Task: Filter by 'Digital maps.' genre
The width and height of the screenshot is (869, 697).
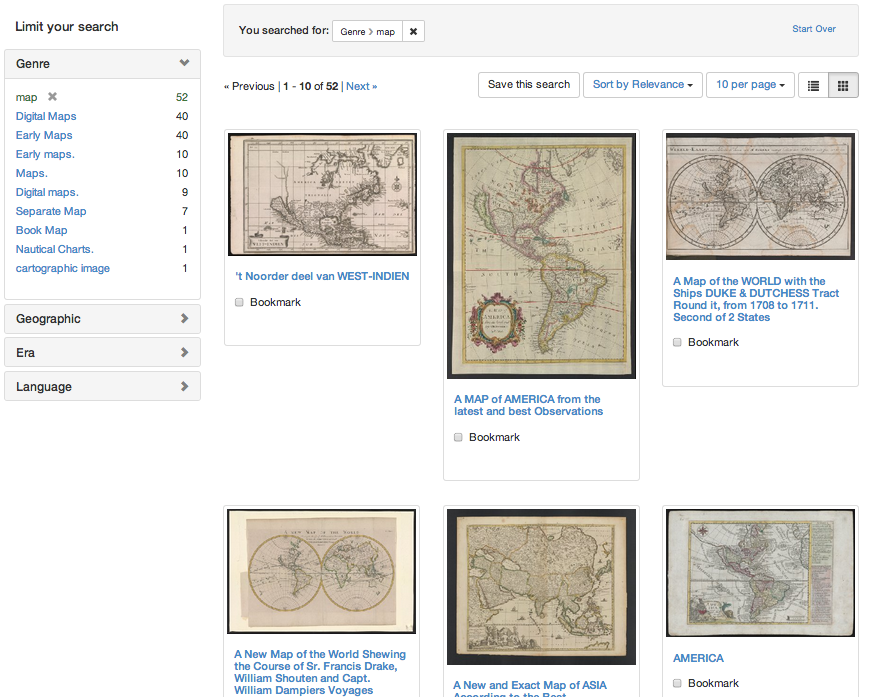Action: 47,192
